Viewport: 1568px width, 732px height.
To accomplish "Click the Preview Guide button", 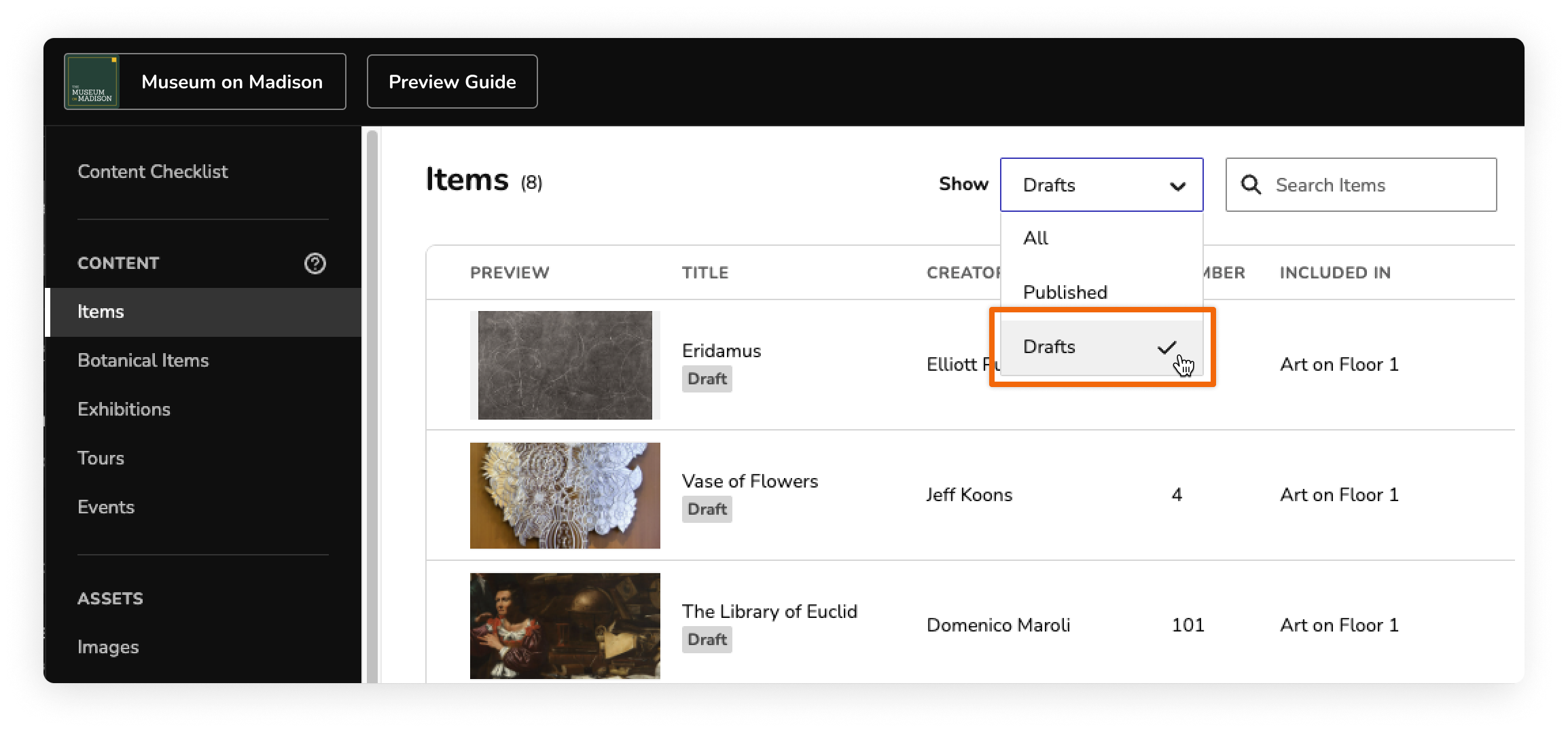I will [x=452, y=81].
